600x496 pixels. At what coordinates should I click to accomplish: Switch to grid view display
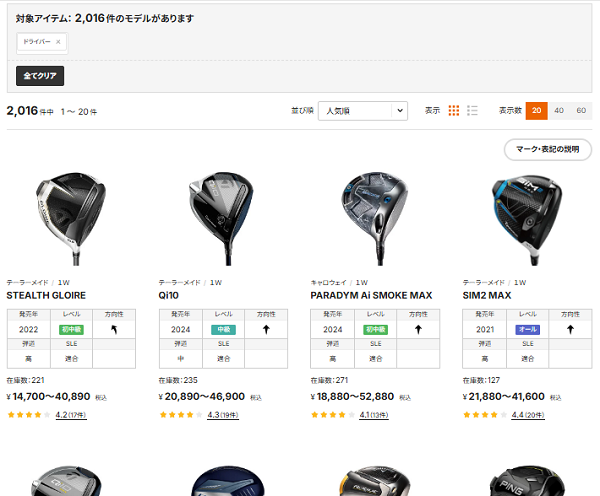point(454,111)
